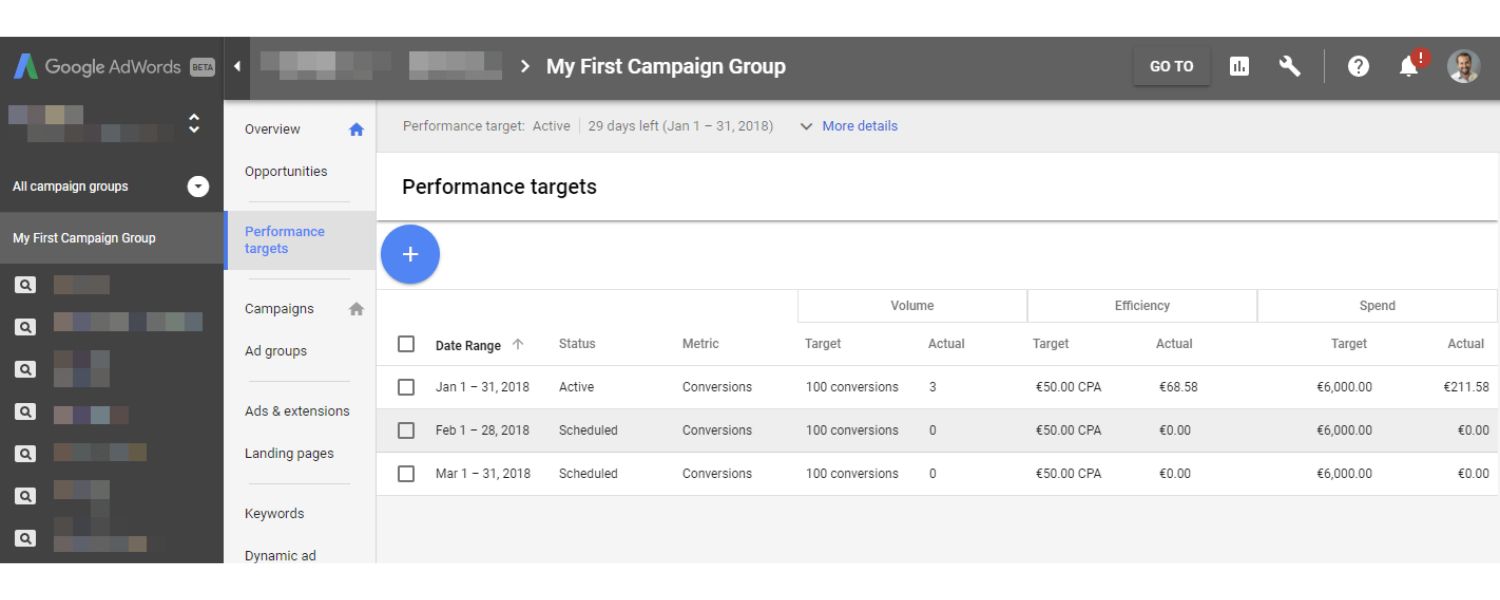Click the profile avatar icon

pos(1463,65)
